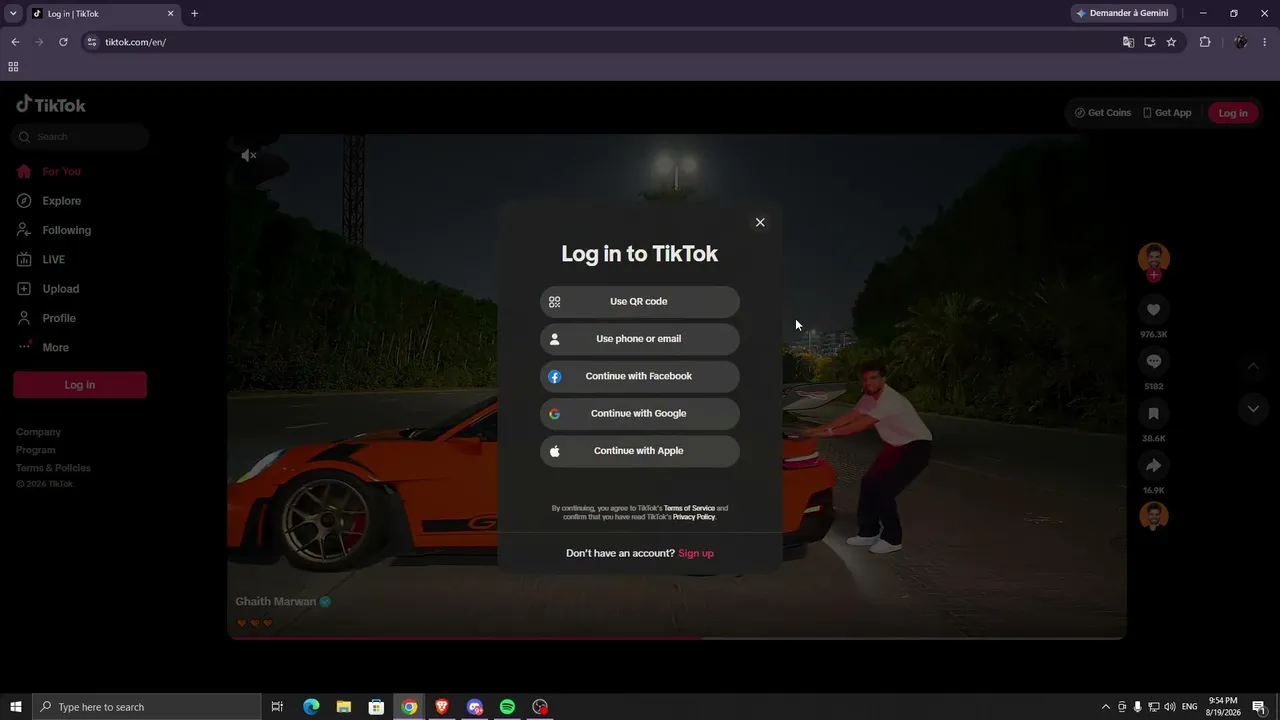
Task: View site information icon in address bar
Action: pos(92,42)
